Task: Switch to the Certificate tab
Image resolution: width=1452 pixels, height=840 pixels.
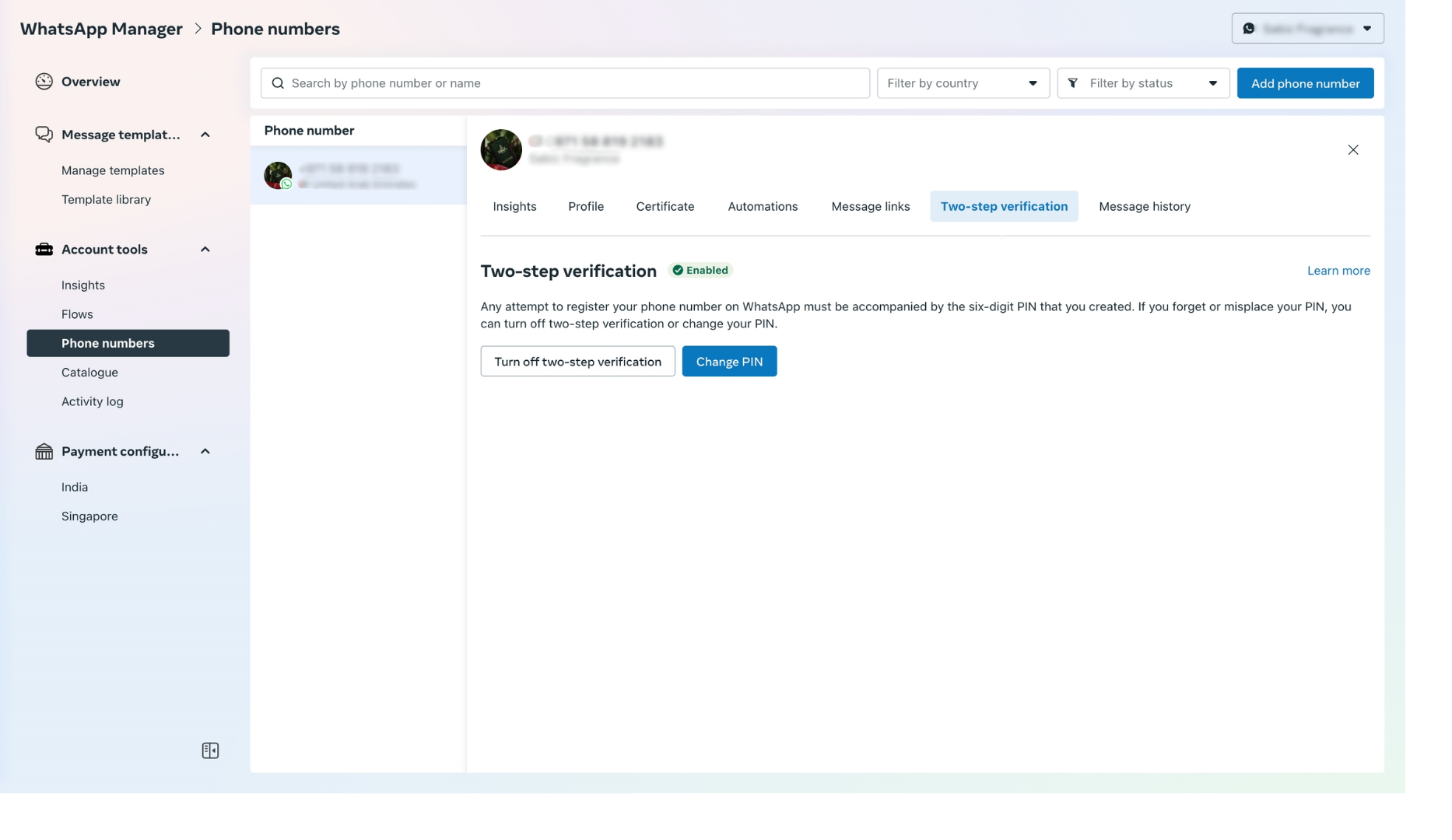Action: tap(665, 206)
